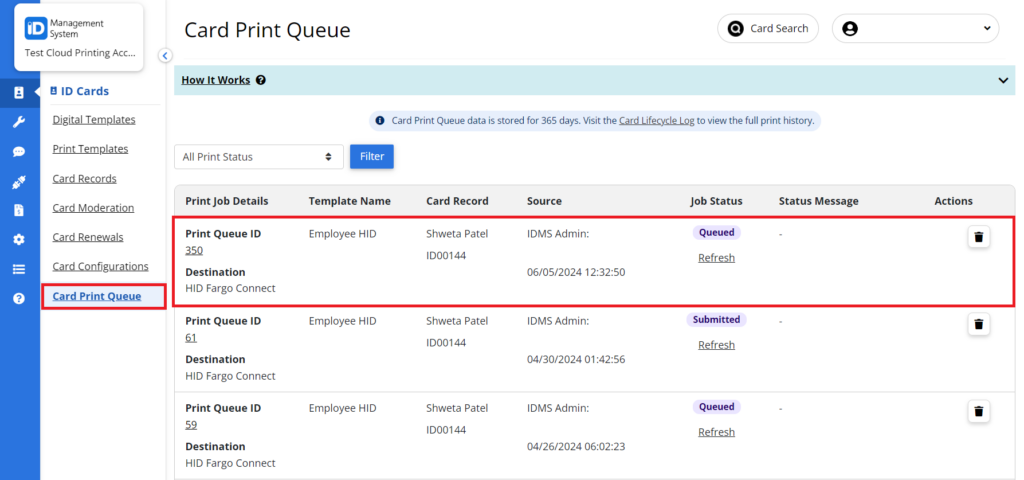The width and height of the screenshot is (1024, 480).
Task: Click the How It Works link
Action: point(216,80)
